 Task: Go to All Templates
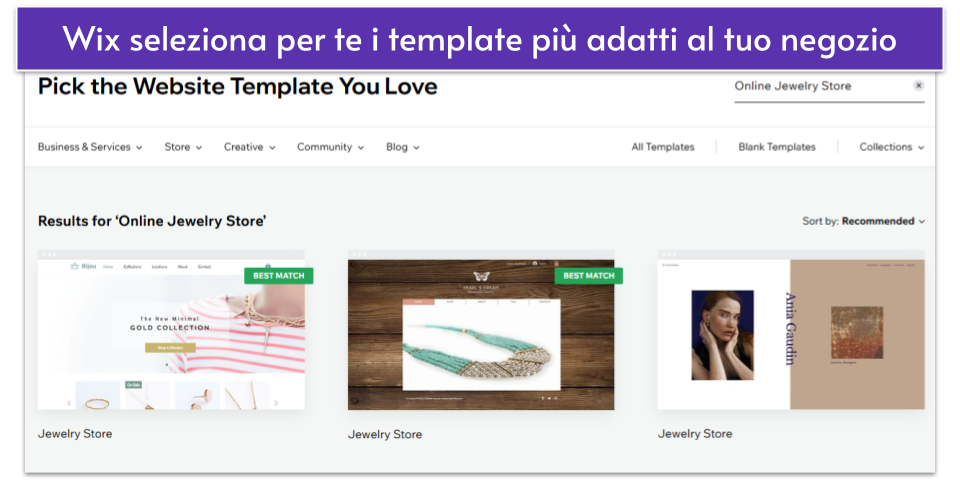point(663,147)
